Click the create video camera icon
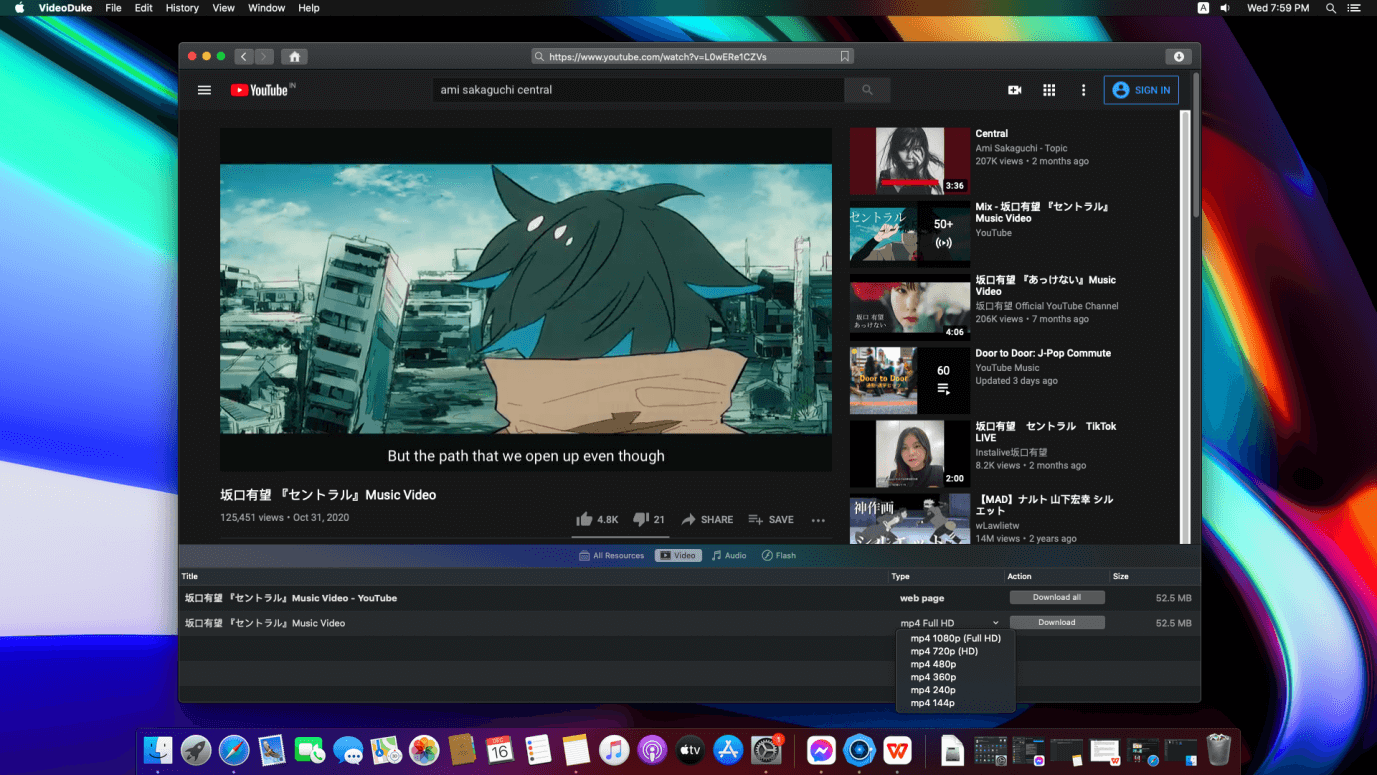The height and width of the screenshot is (775, 1377). pos(1015,90)
